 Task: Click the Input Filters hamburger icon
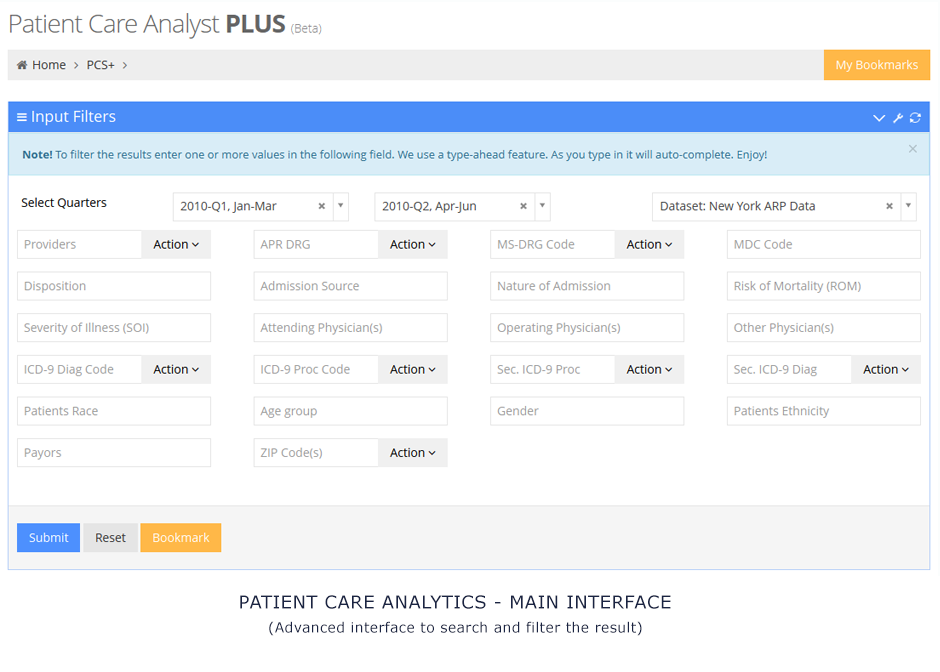click(22, 117)
